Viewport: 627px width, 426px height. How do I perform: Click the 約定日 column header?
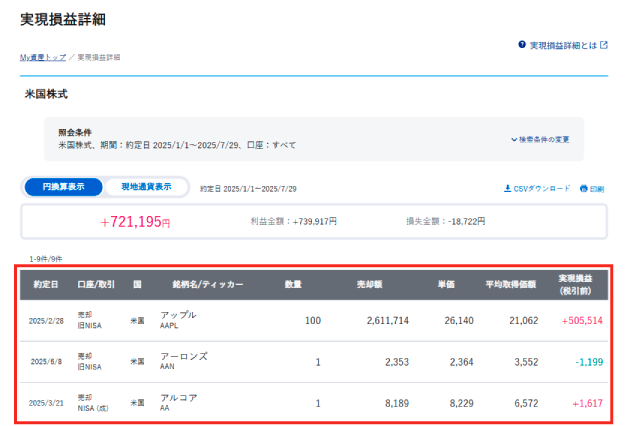click(x=45, y=284)
